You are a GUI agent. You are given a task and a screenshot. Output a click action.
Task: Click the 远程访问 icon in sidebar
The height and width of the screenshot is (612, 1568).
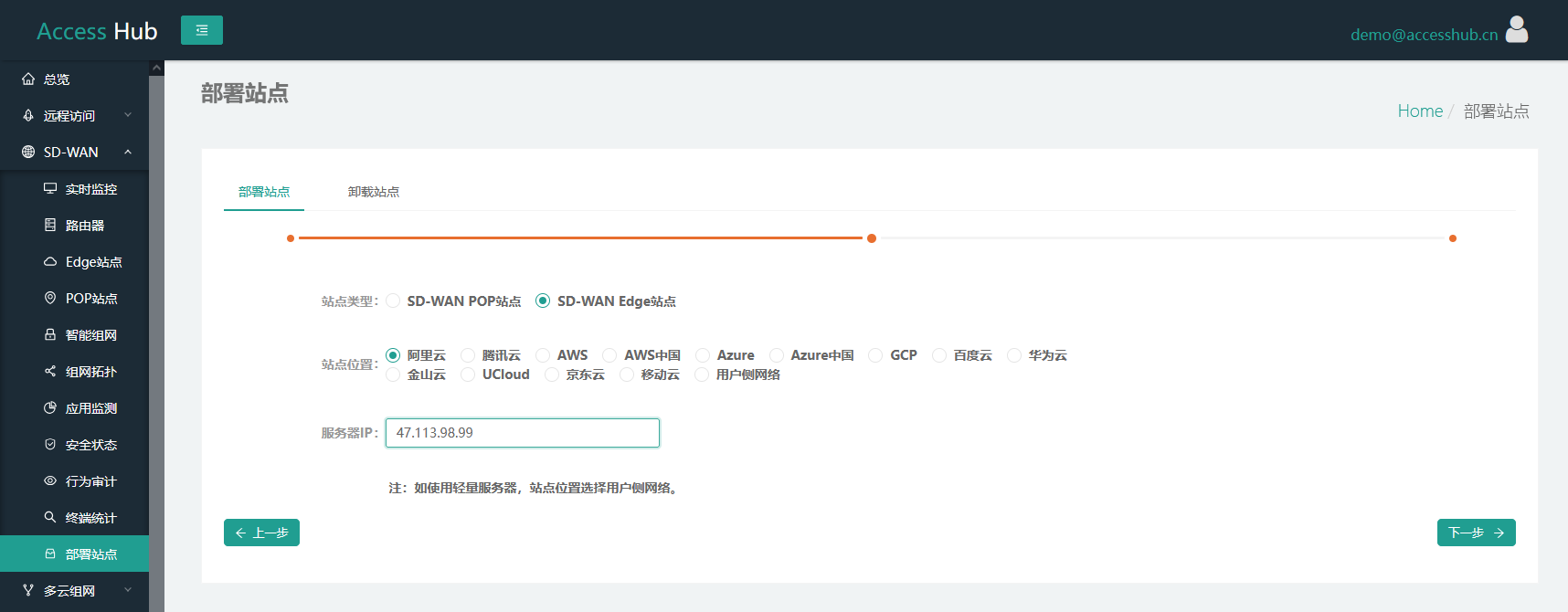click(28, 116)
